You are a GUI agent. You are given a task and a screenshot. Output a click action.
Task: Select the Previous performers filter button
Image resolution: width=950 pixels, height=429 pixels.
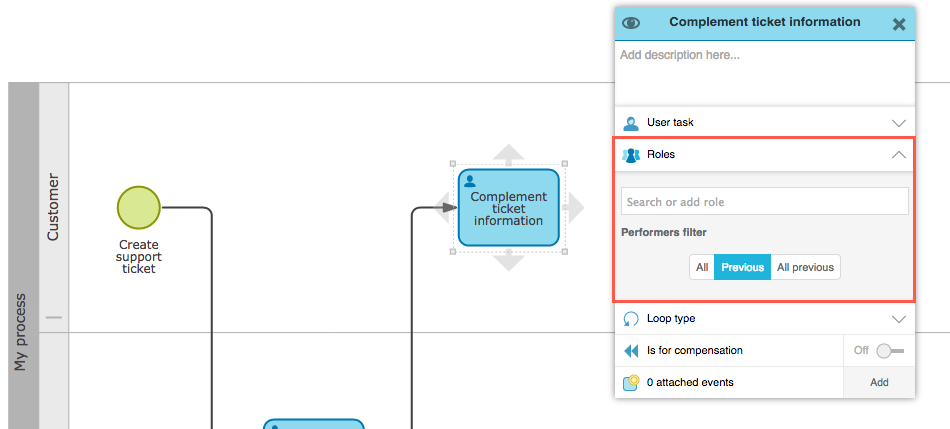point(743,267)
